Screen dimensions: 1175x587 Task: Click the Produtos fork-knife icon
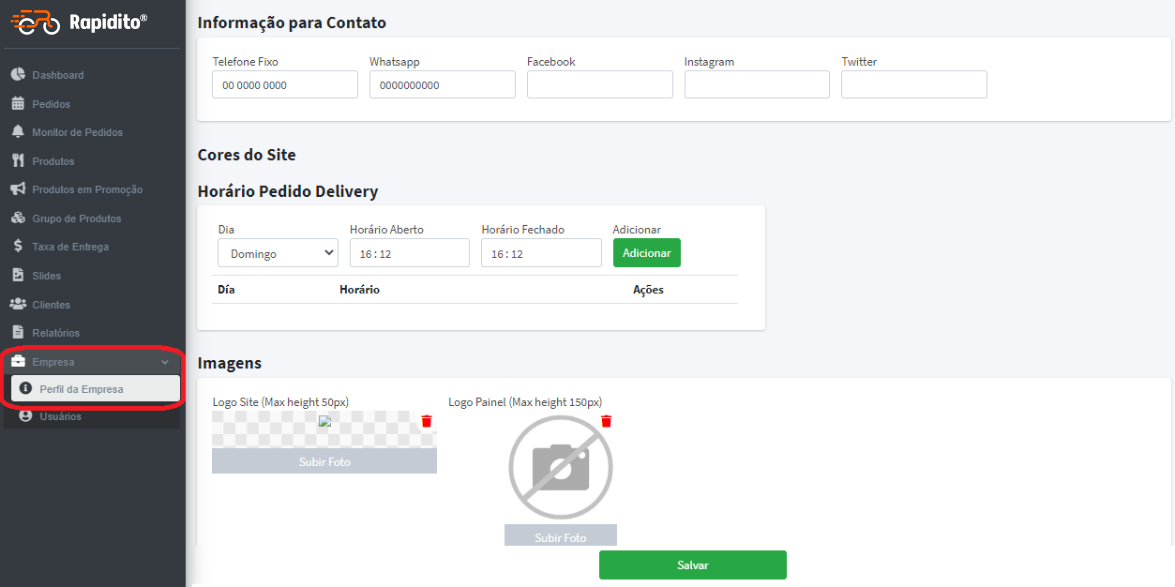[x=19, y=160]
